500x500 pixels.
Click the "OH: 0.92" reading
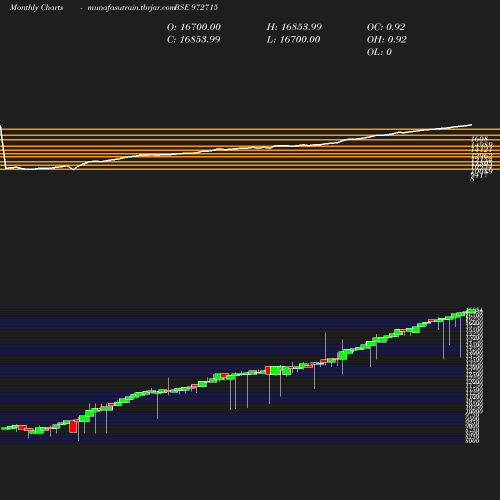coord(387,40)
